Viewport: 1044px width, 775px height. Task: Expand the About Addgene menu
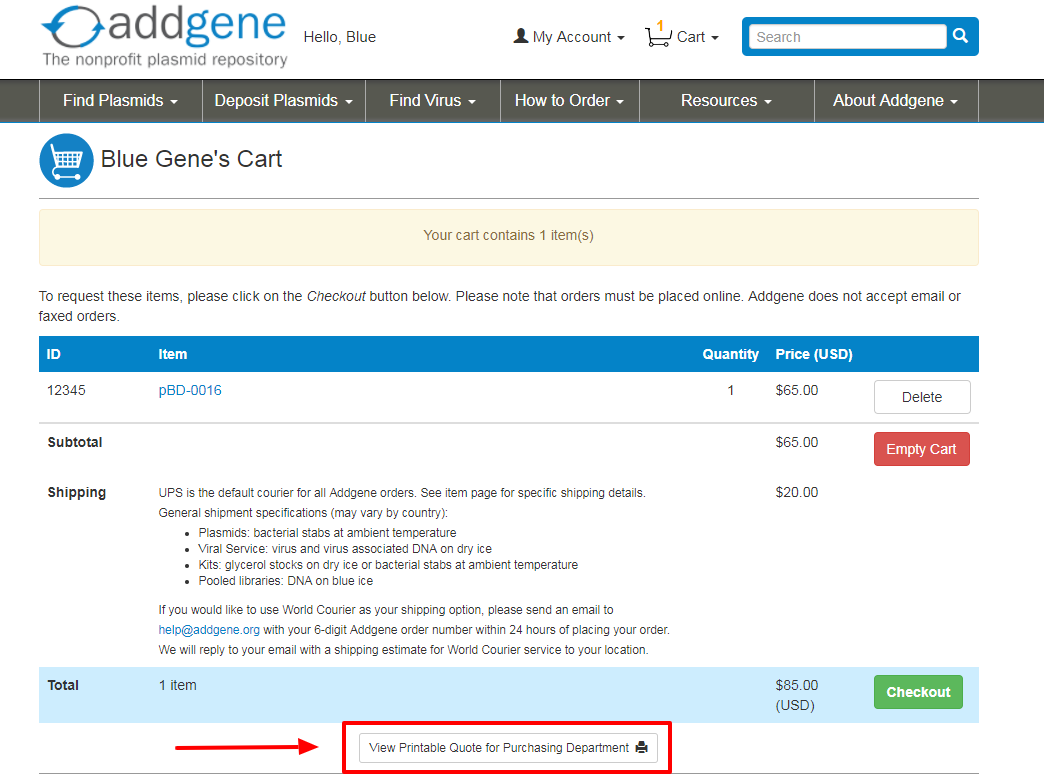tap(896, 101)
